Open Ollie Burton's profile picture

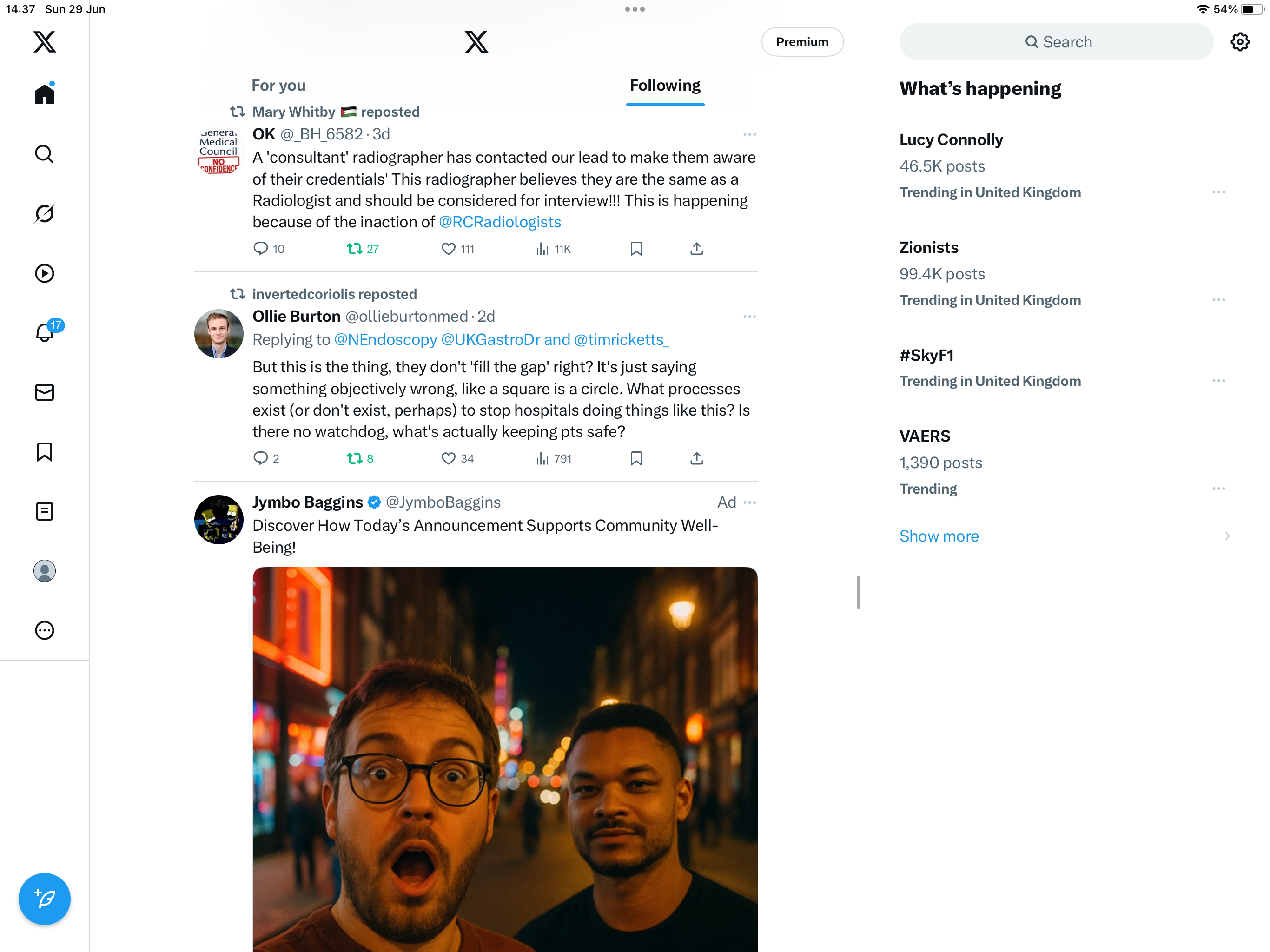219,334
